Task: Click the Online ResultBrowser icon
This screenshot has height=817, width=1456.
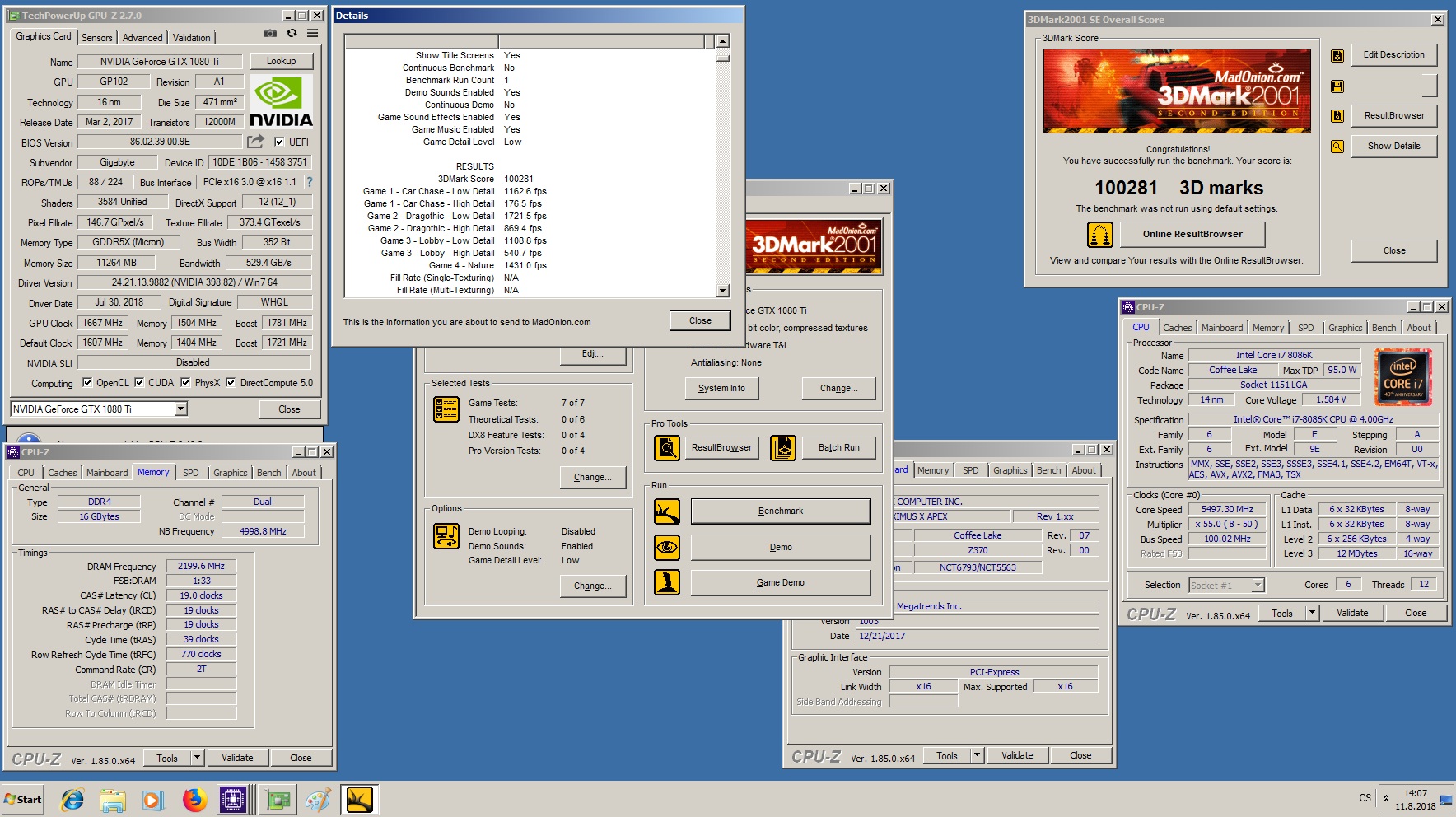Action: [1100, 235]
